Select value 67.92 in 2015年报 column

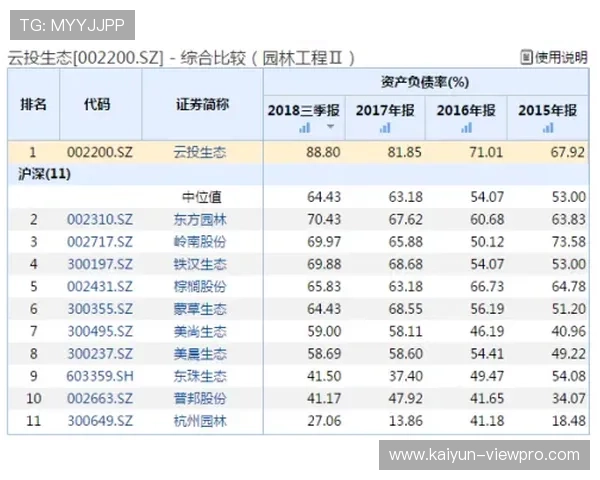point(567,152)
